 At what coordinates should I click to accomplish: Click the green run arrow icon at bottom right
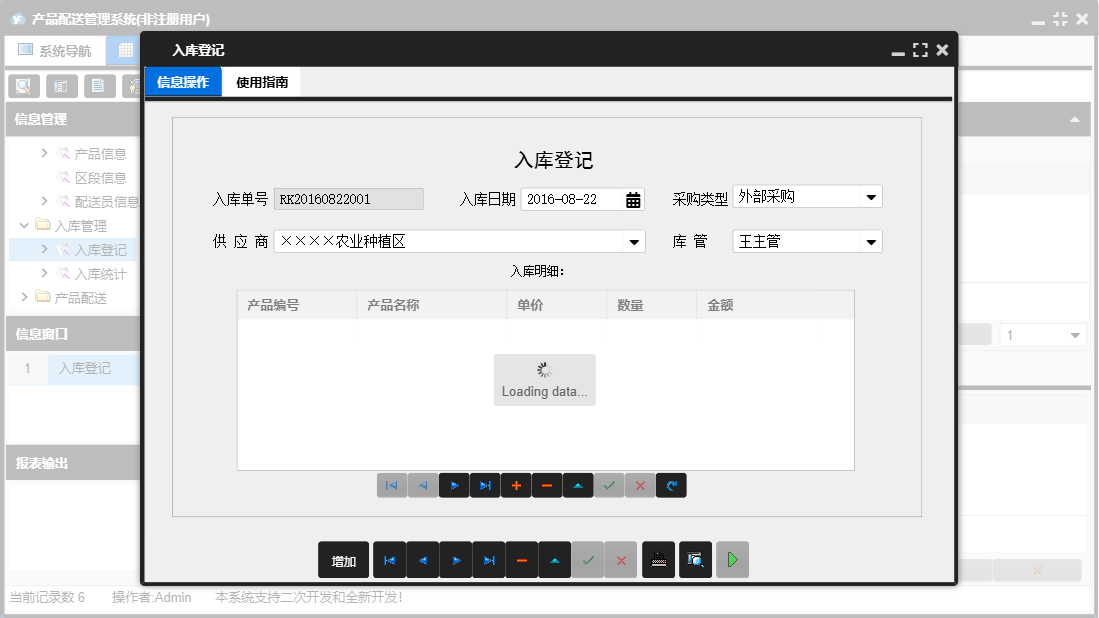(732, 560)
